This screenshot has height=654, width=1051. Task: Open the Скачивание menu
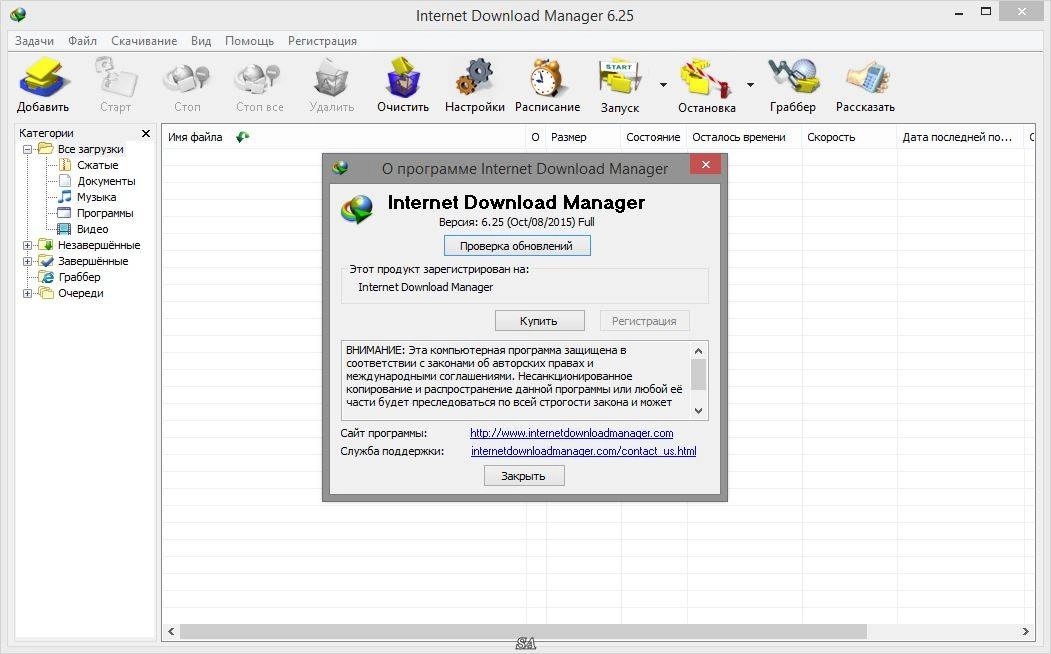tap(144, 41)
